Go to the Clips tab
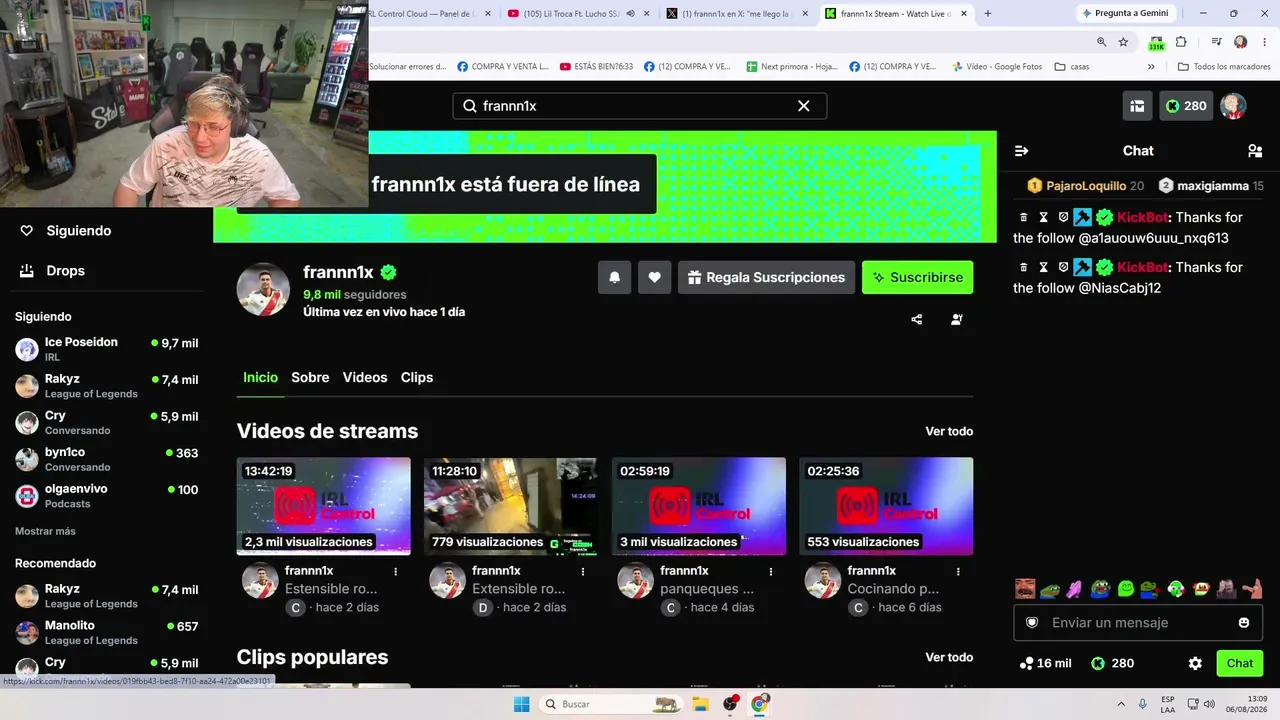The width and height of the screenshot is (1280, 720). click(x=417, y=377)
